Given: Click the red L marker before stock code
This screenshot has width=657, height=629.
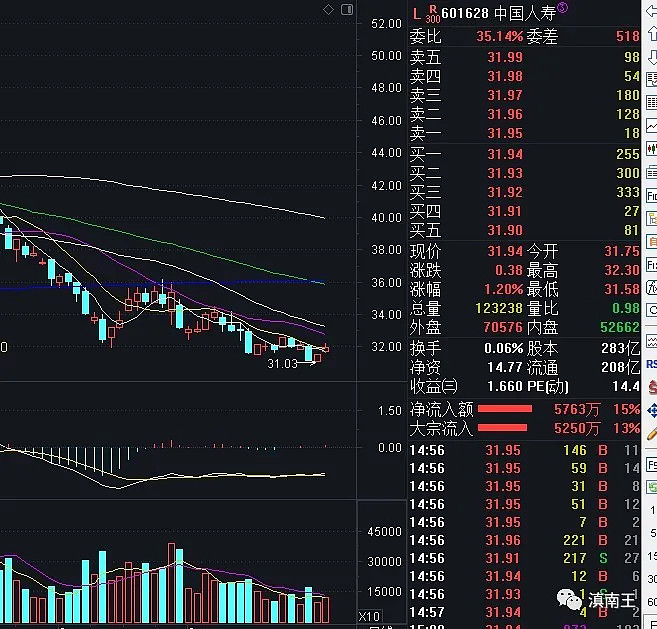Looking at the screenshot, I should (416, 14).
